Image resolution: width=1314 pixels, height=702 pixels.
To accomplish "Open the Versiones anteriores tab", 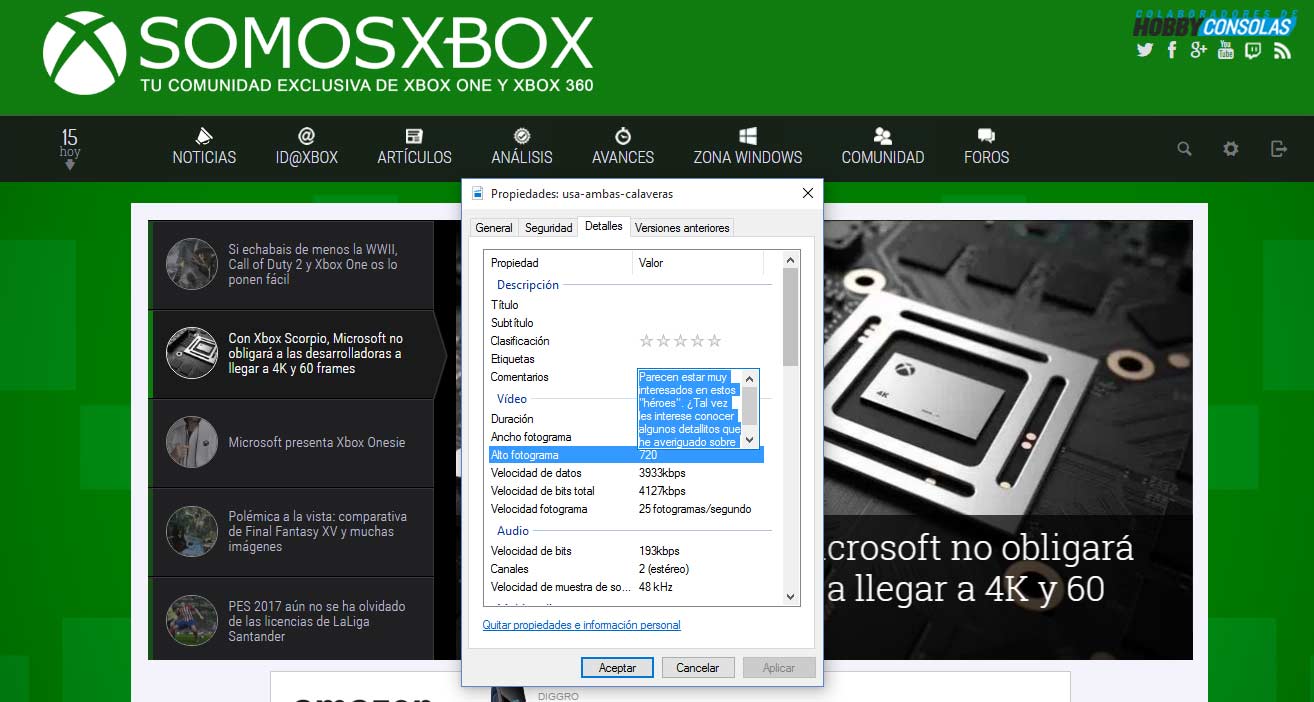I will click(x=683, y=228).
